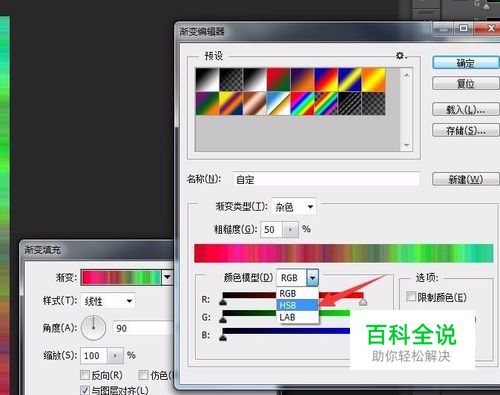This screenshot has height=395, width=500.
Task: Choose the rainbow spectrum gradient preset
Action: 302,104
